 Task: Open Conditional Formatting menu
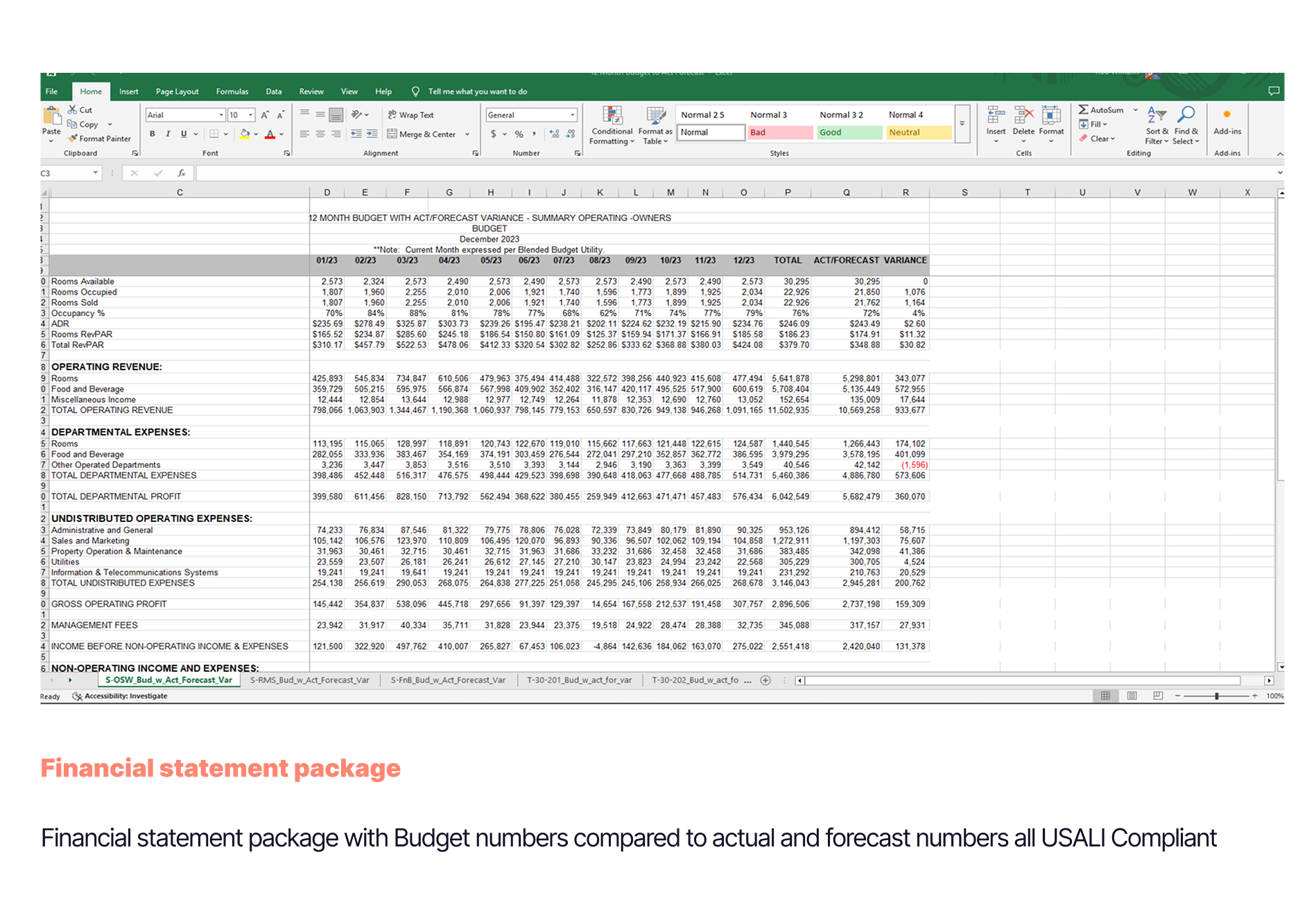tap(612, 125)
